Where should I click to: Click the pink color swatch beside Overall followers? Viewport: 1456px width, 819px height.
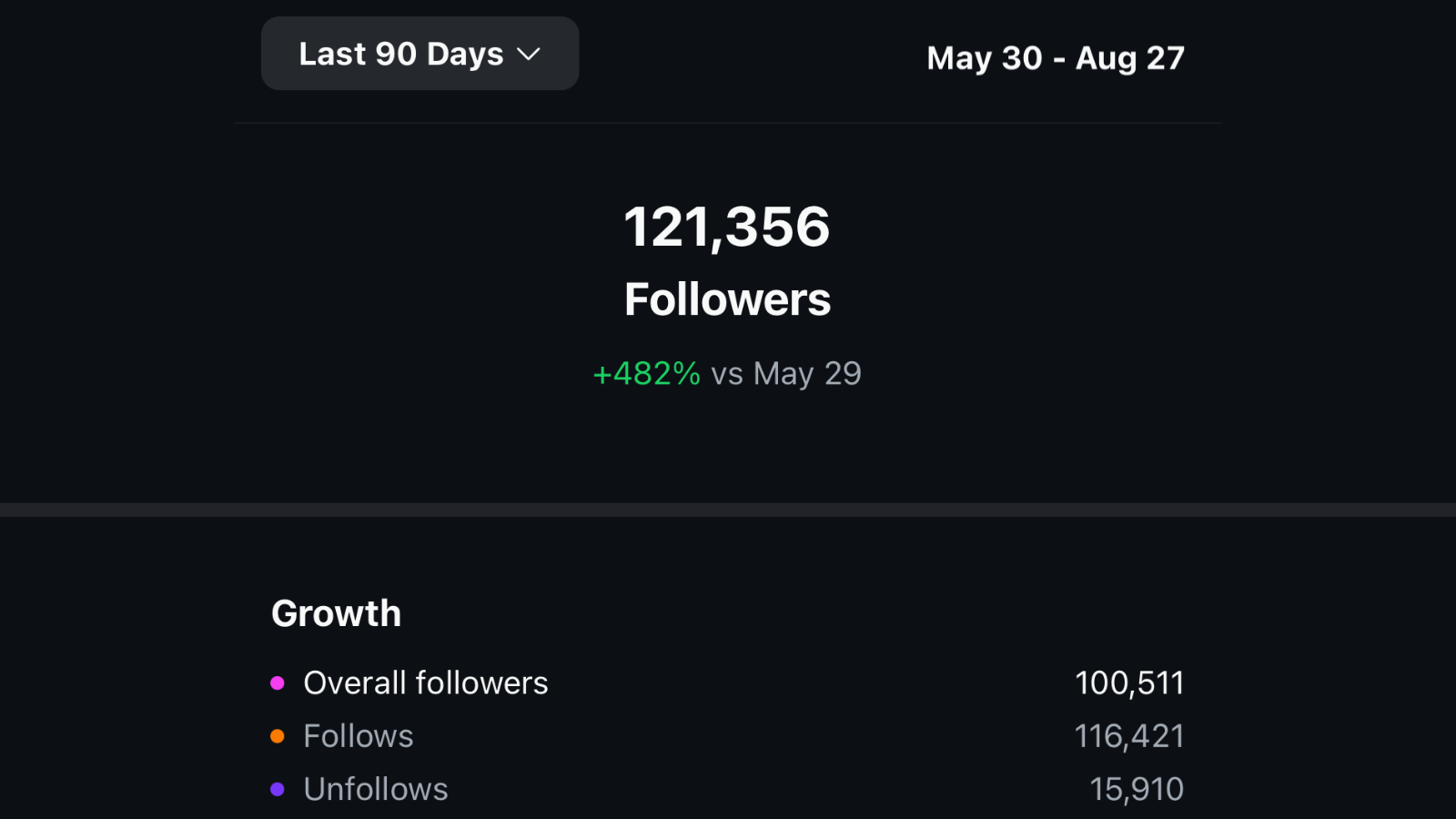click(x=278, y=681)
